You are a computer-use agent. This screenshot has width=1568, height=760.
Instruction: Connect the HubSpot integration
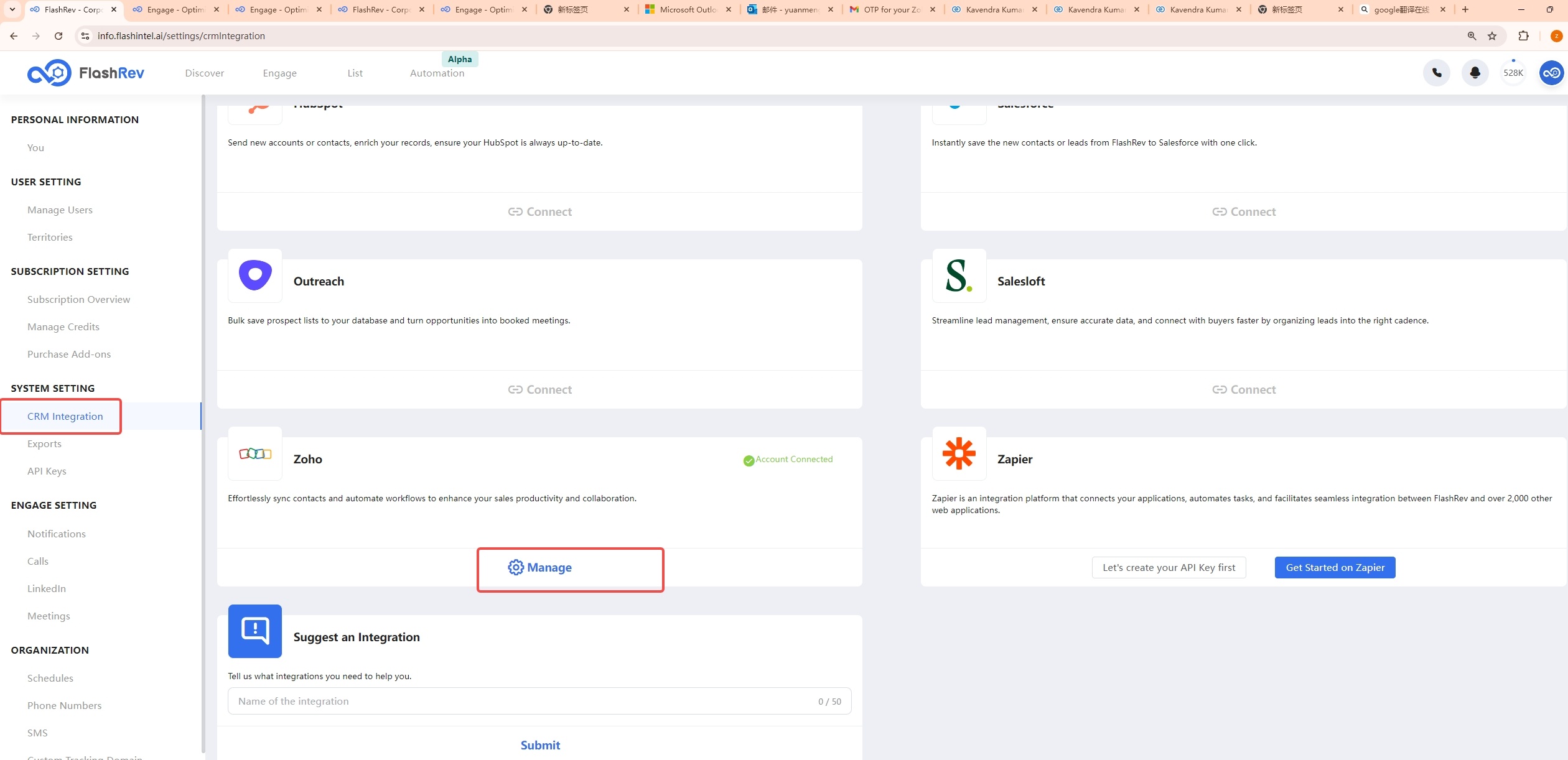click(x=539, y=211)
